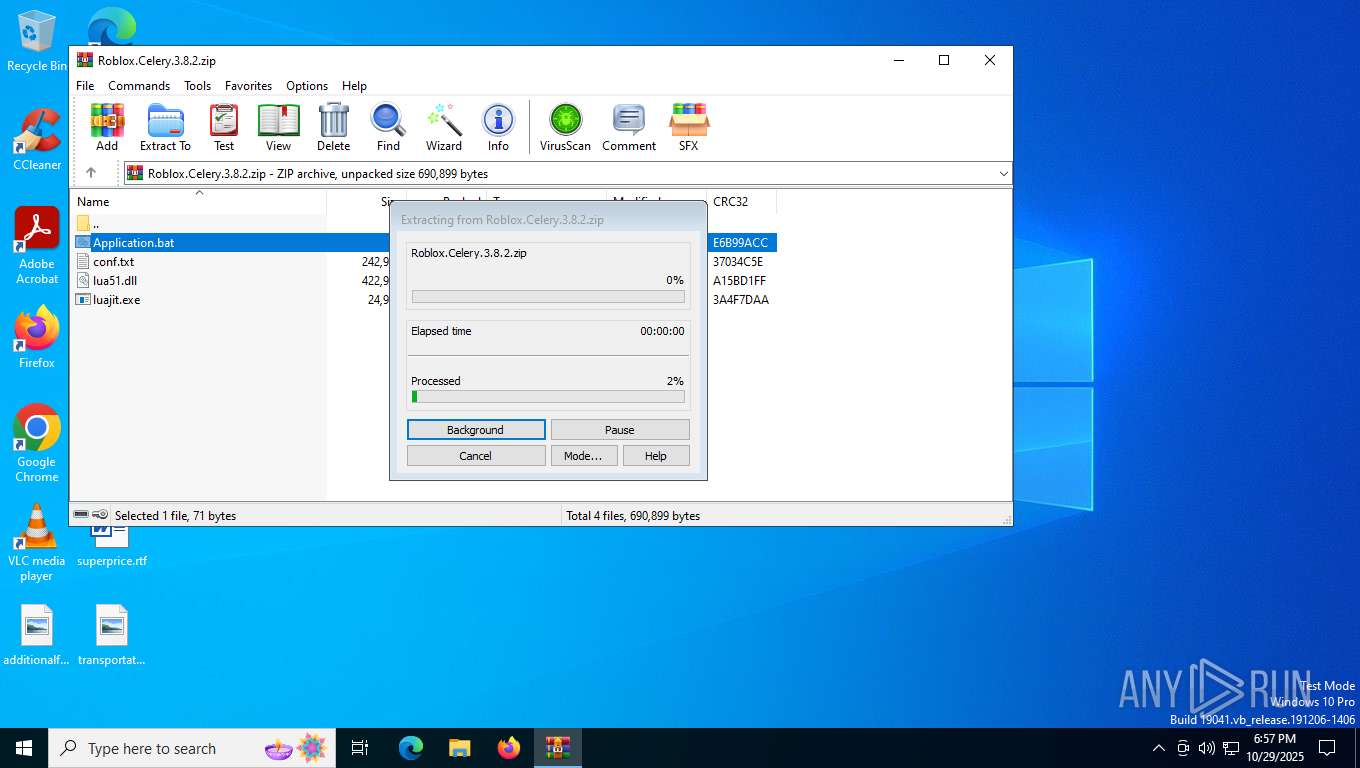This screenshot has height=768, width=1360.
Task: Sort by the Name column header
Action: (200, 201)
